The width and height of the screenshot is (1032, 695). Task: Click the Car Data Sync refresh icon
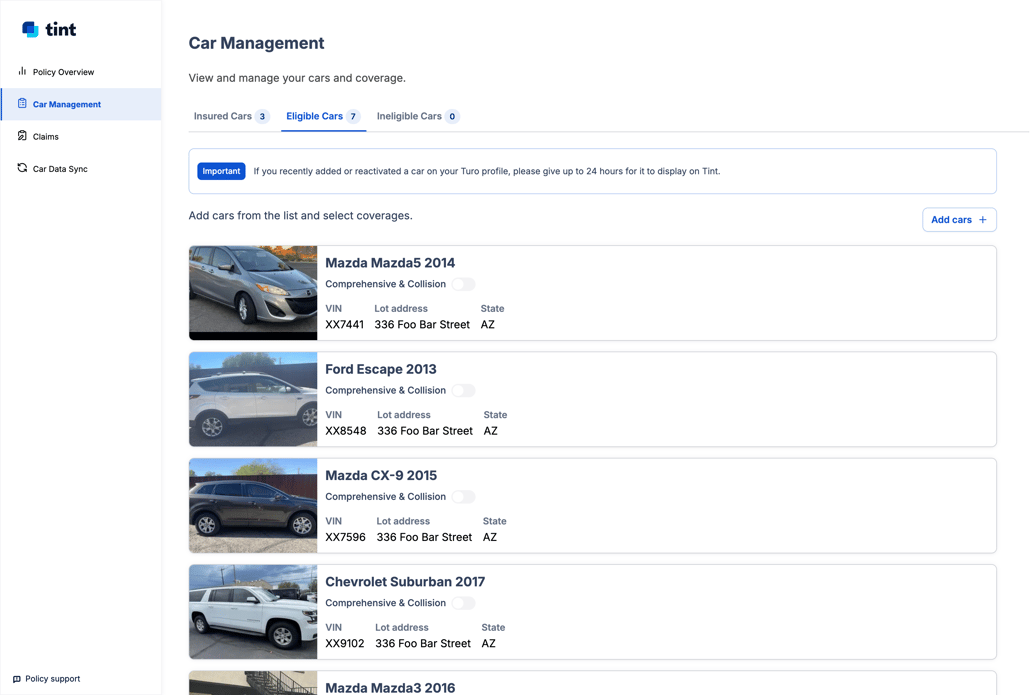coord(22,169)
